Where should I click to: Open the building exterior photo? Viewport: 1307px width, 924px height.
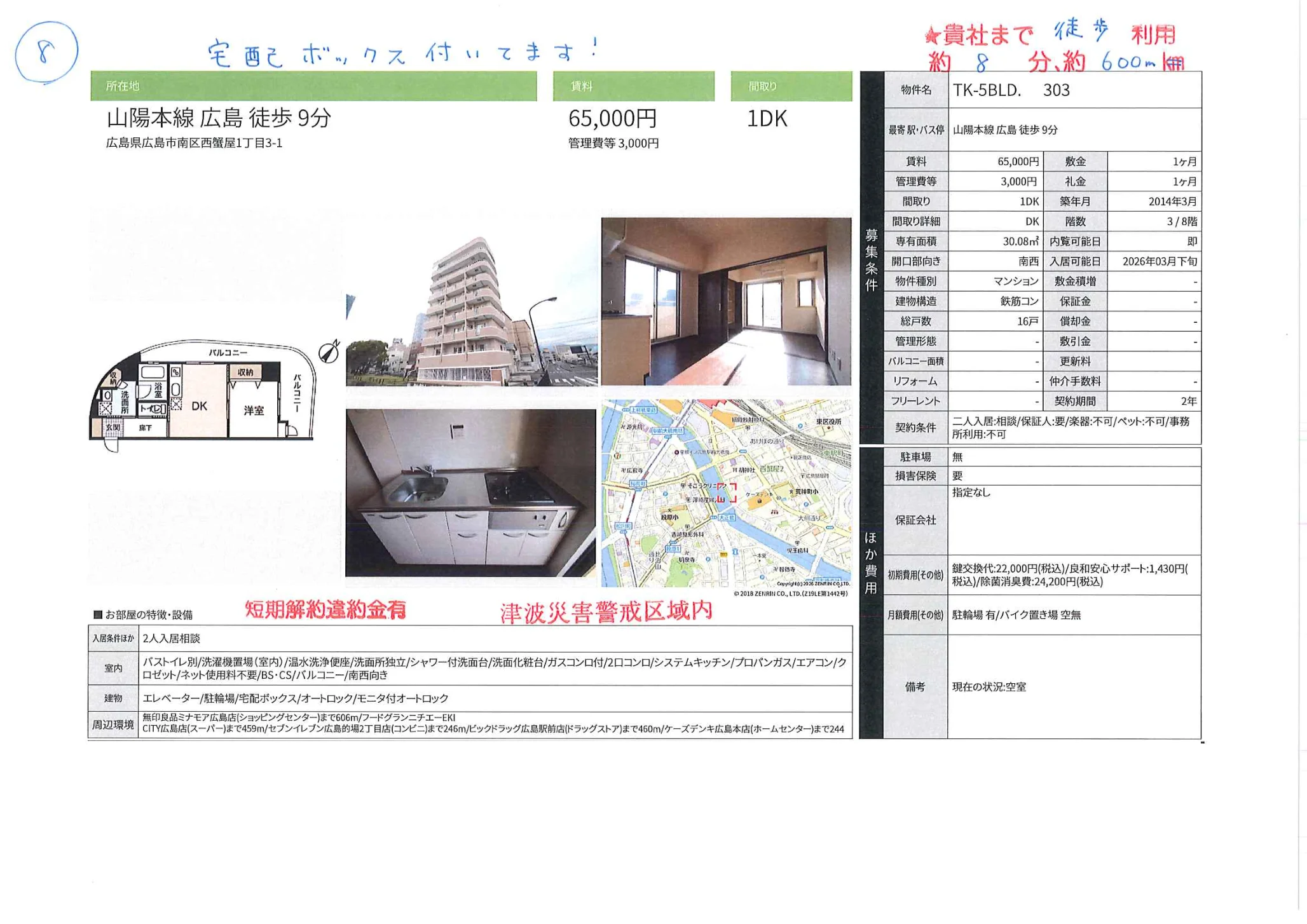pyautogui.click(x=472, y=302)
